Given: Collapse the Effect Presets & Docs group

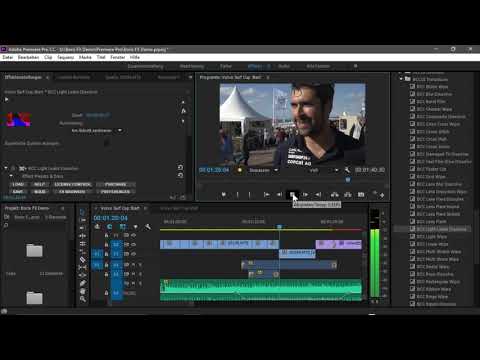Looking at the screenshot, I should [x=11, y=176].
